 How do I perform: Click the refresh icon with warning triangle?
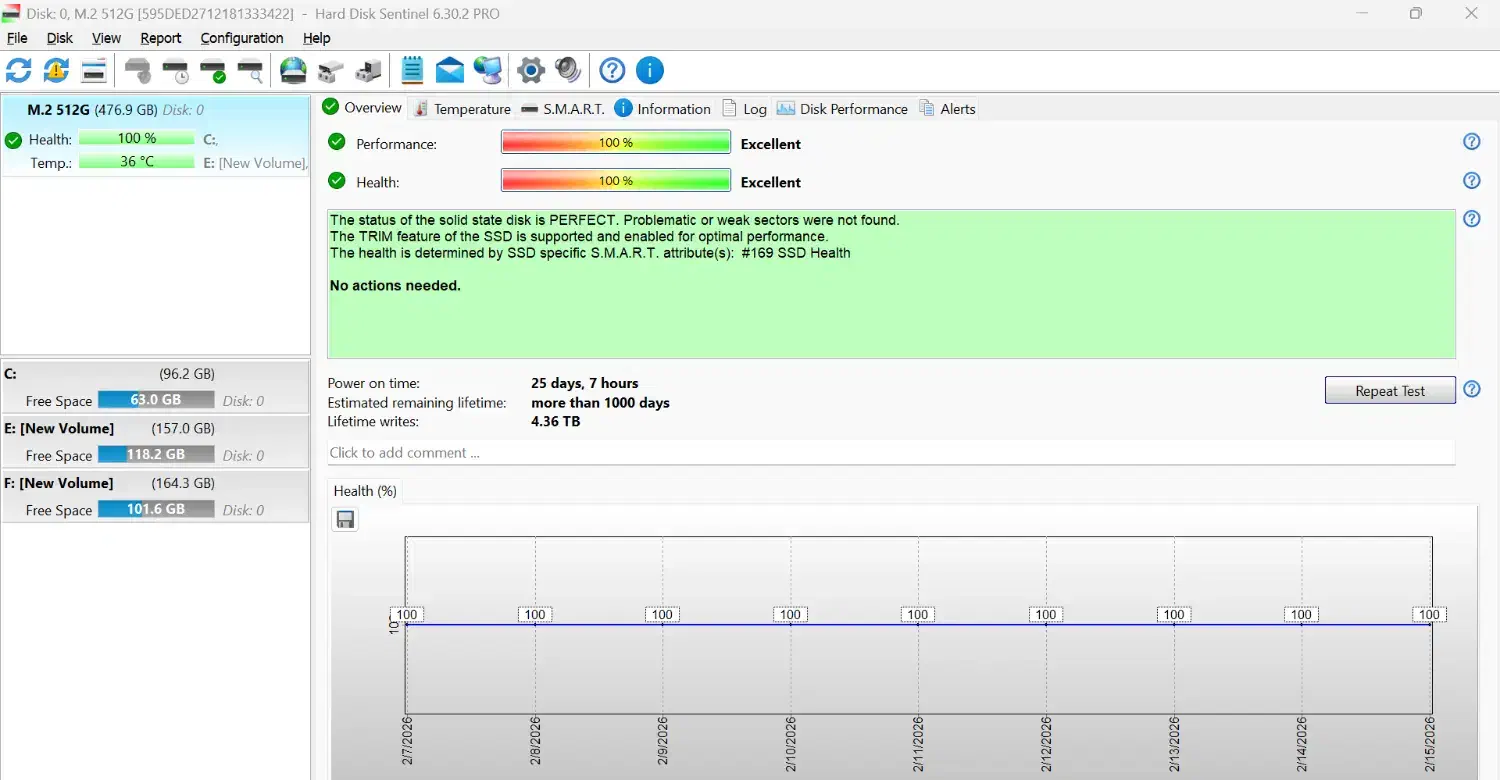pos(57,70)
